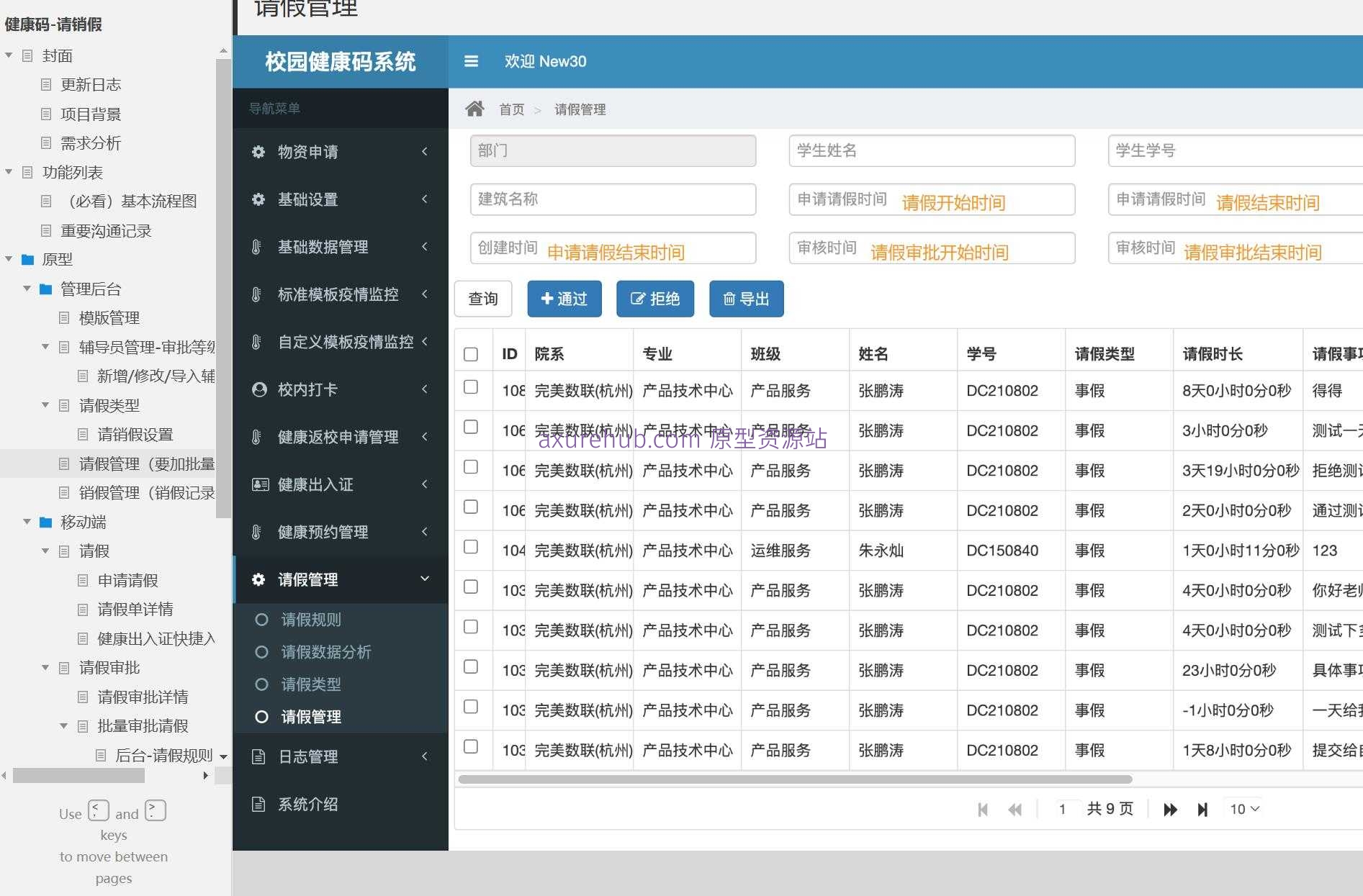Click the 健康预约管理 thermometer icon
Image resolution: width=1363 pixels, height=896 pixels.
pos(256,533)
